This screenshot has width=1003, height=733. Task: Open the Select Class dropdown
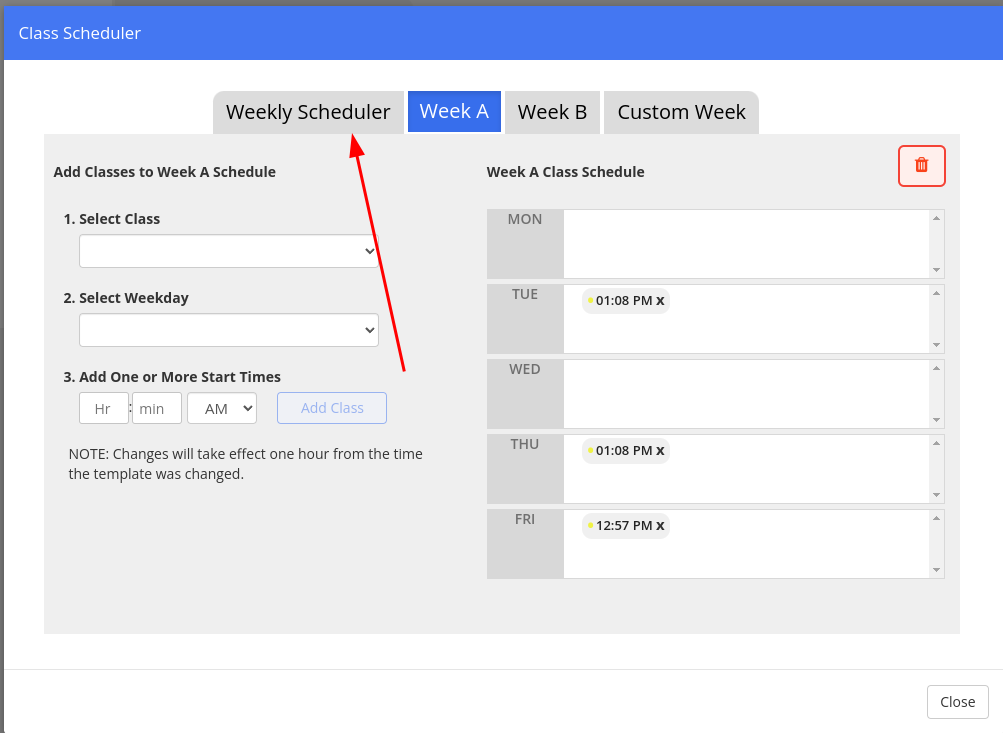229,251
